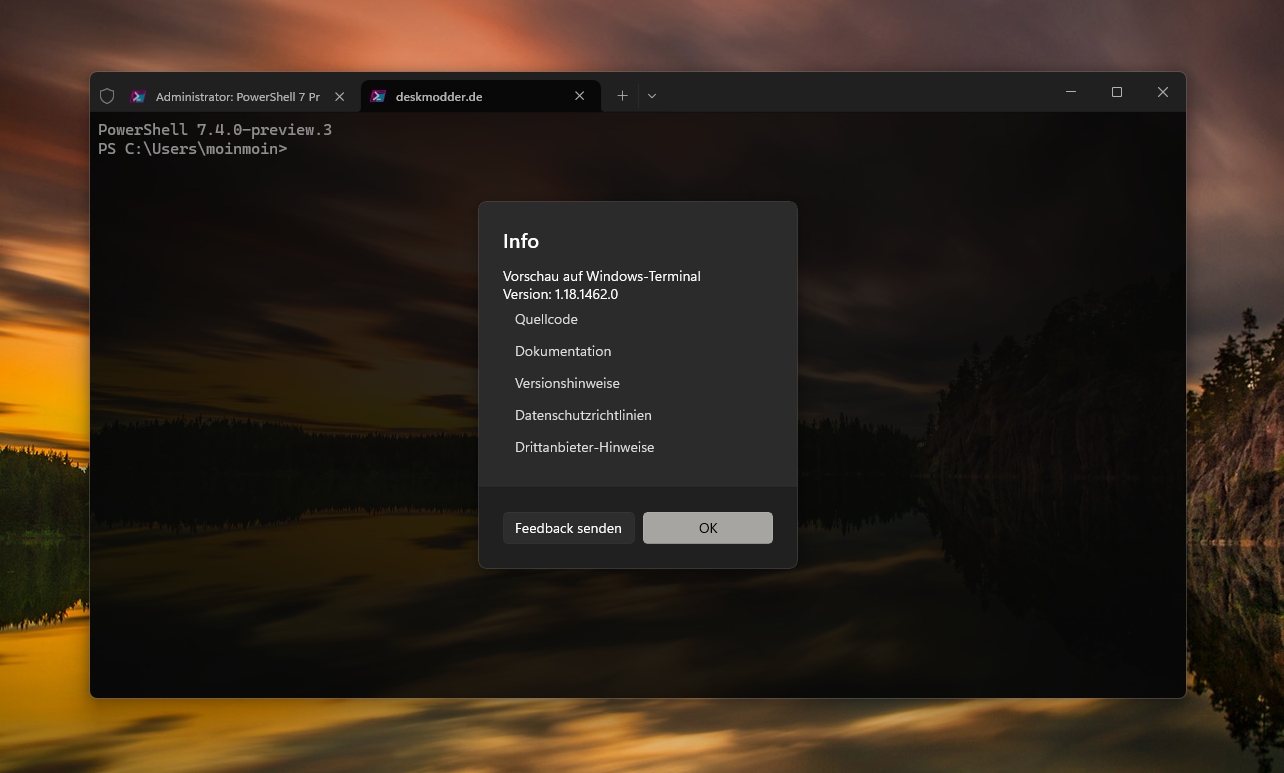The width and height of the screenshot is (1284, 773).
Task: Close the deskmodder.de tab
Action: pos(580,96)
